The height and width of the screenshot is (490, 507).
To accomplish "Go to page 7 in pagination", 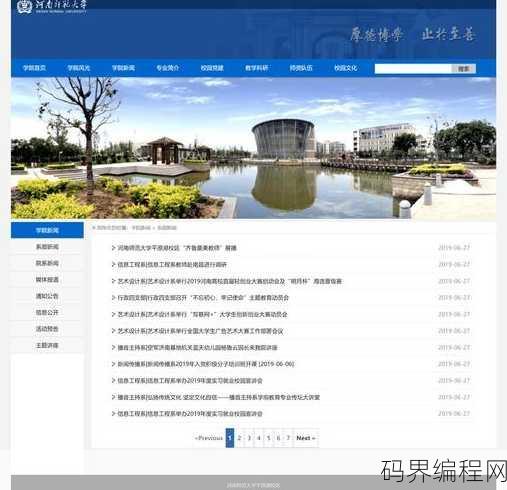I will coord(288,438).
